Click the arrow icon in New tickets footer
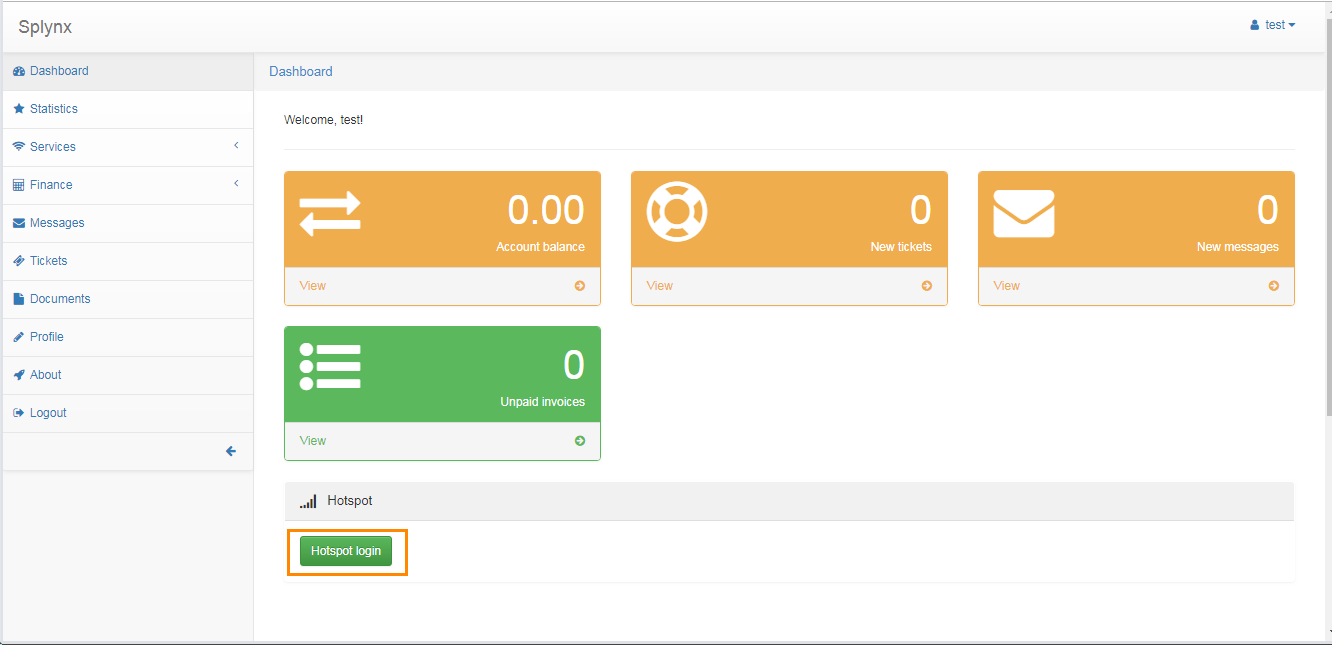This screenshot has width=1332, height=645. pos(927,286)
